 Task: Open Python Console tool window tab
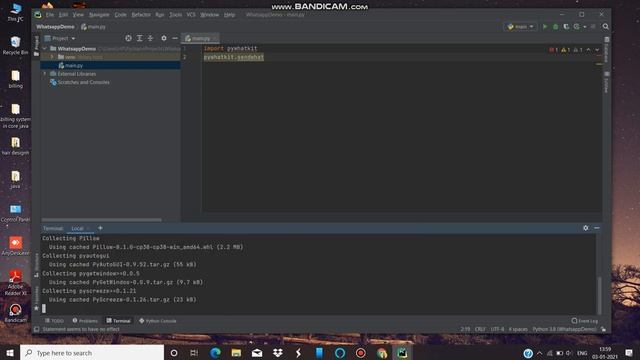(x=158, y=321)
